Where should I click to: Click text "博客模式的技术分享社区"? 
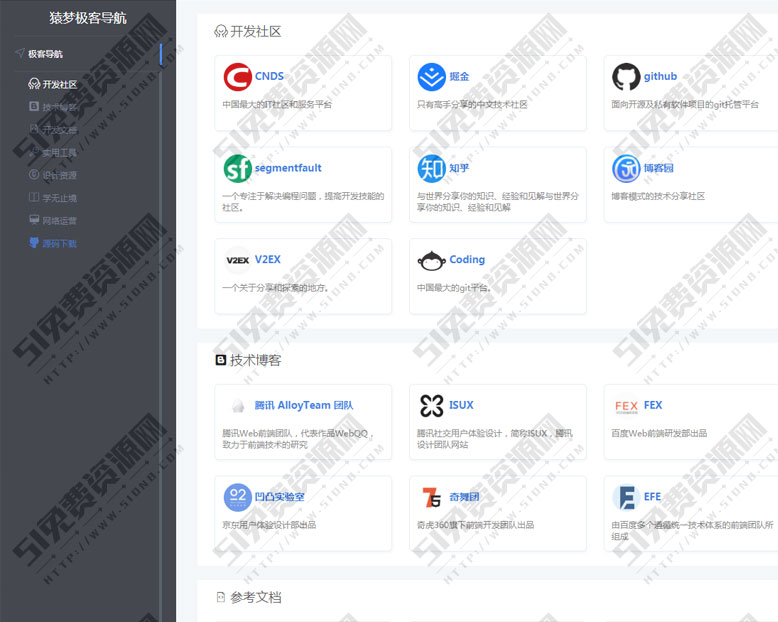pyautogui.click(x=658, y=196)
